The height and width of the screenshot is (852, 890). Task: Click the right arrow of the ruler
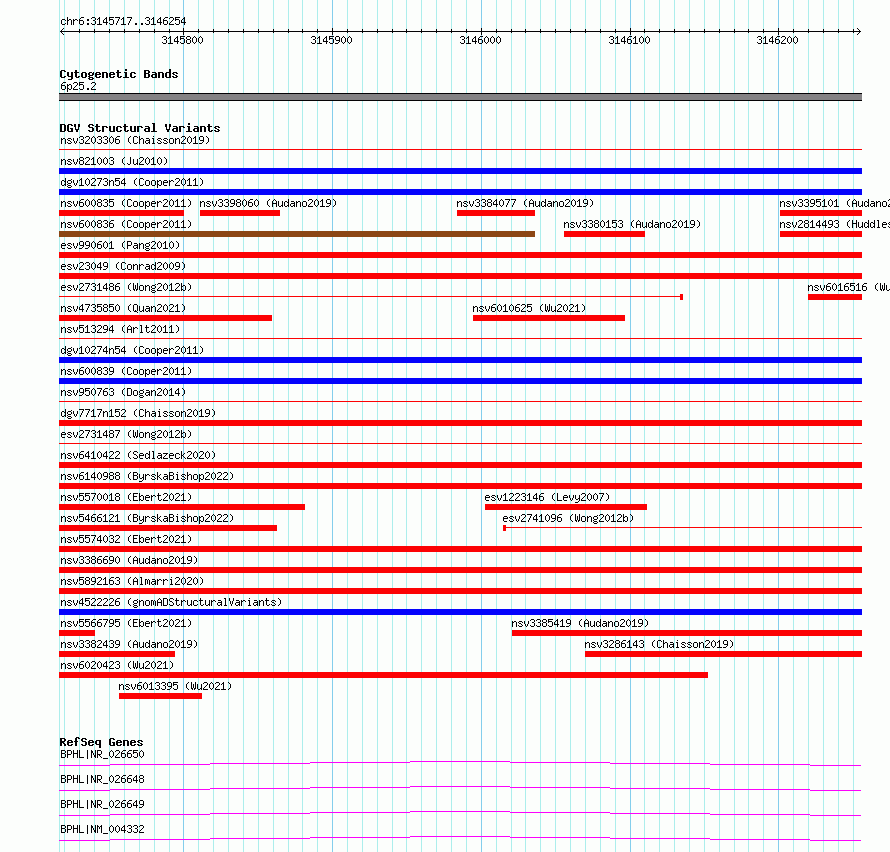[x=858, y=32]
